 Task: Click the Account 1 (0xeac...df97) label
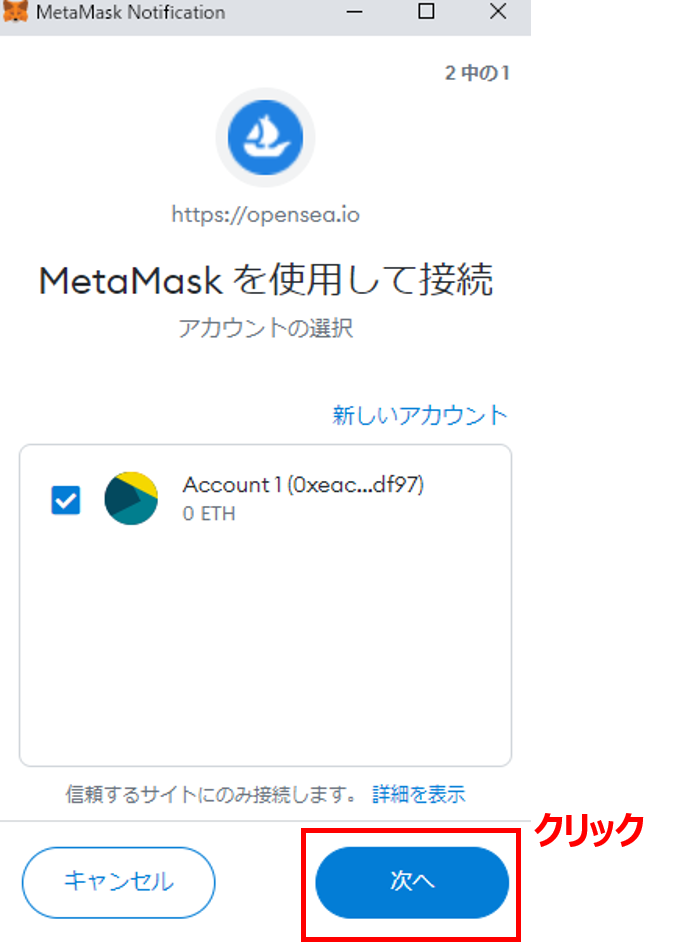(x=303, y=485)
